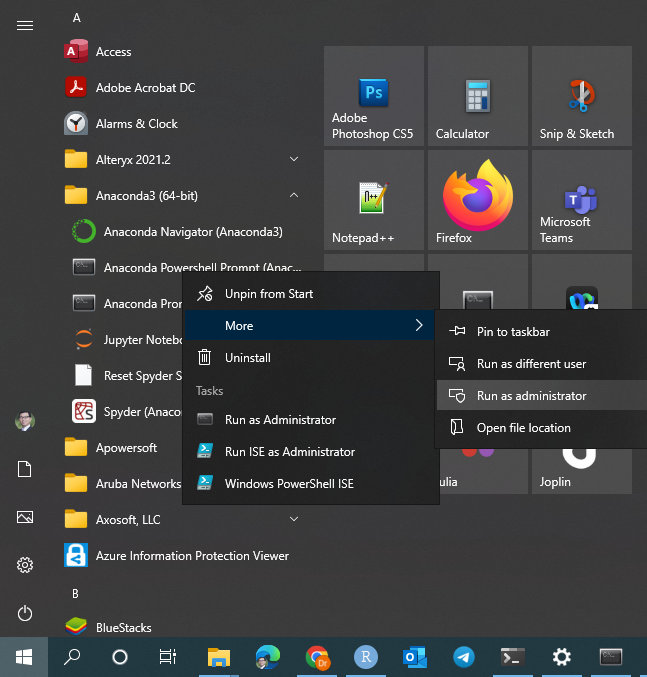This screenshot has height=677, width=647.
Task: Open the More submenu
Action: 309,325
